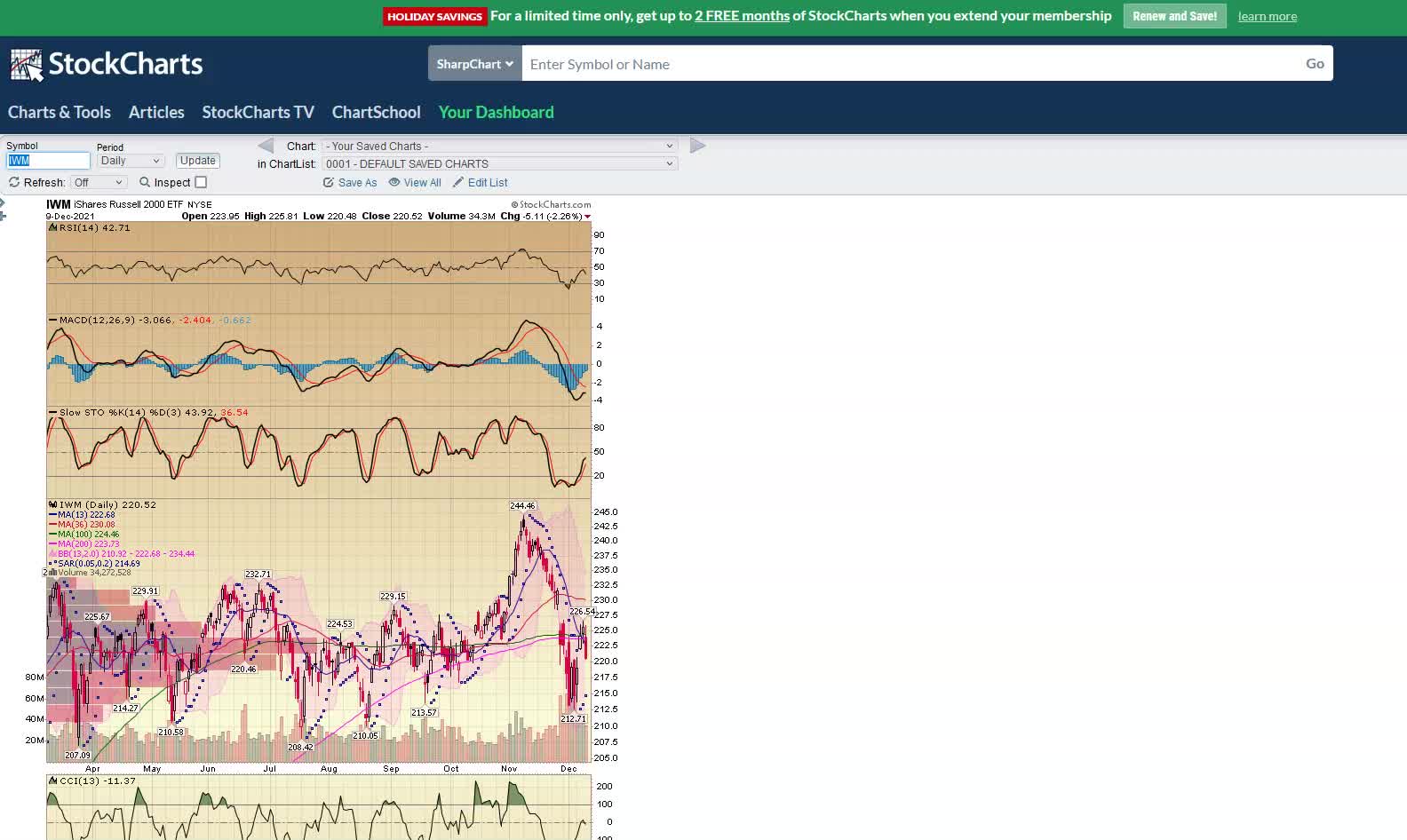Click the red Chg down-arrow indicator

587,217
